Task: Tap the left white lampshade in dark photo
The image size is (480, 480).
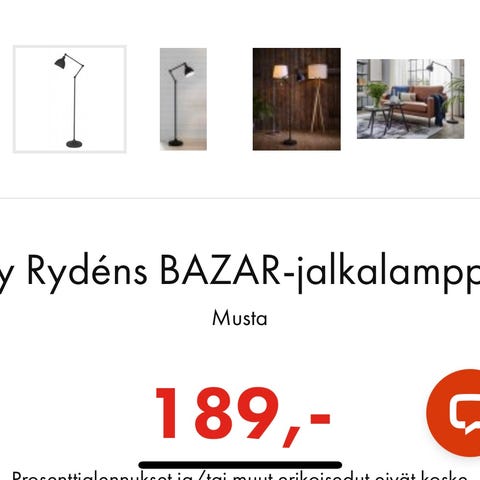Action: pos(280,71)
